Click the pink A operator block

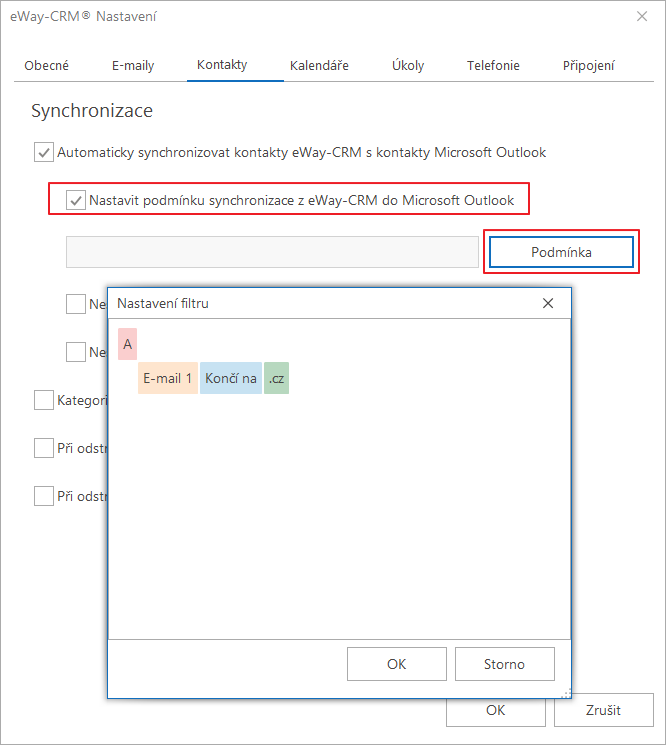coord(127,344)
